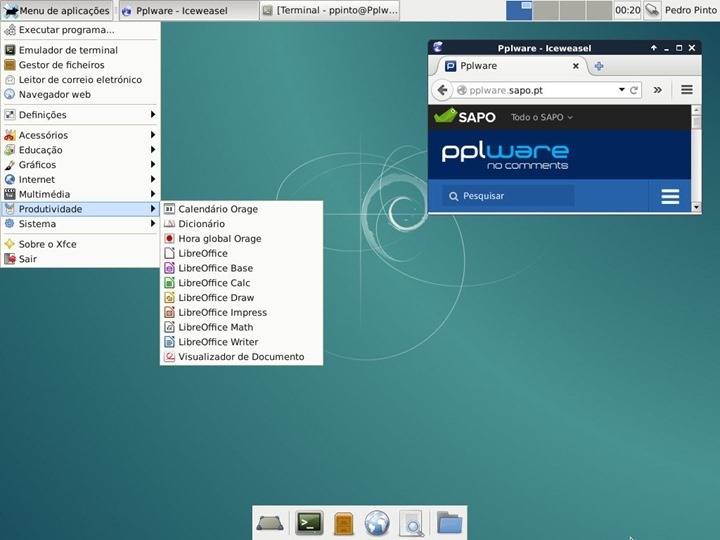Click the globe web browser dock icon
This screenshot has height=540, width=720.
coord(376,522)
